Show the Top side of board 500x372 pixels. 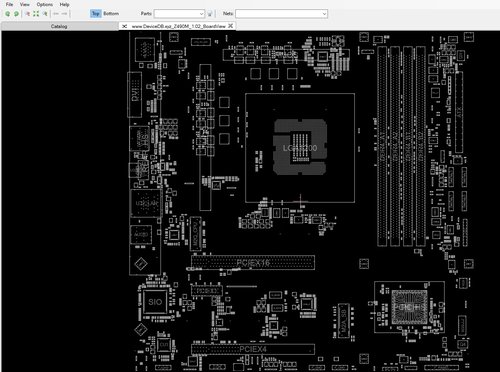pyautogui.click(x=96, y=13)
